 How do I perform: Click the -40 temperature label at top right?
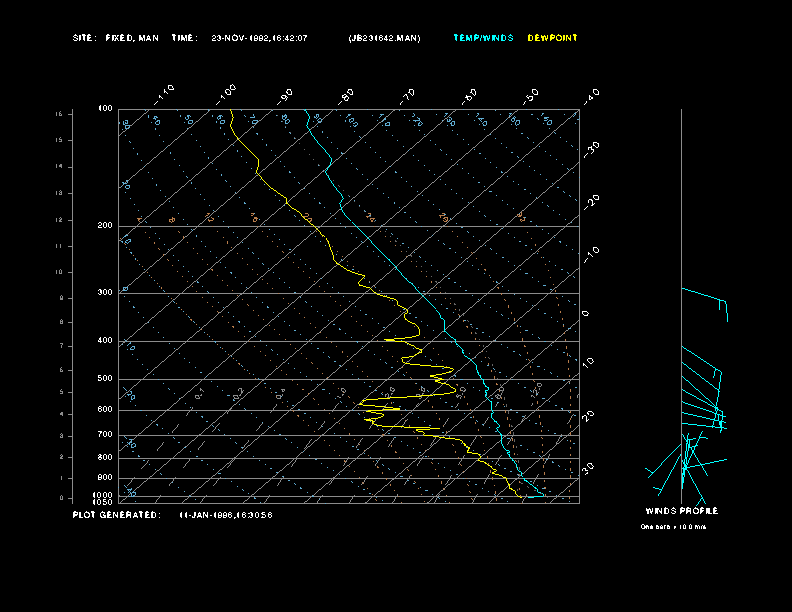pyautogui.click(x=591, y=95)
